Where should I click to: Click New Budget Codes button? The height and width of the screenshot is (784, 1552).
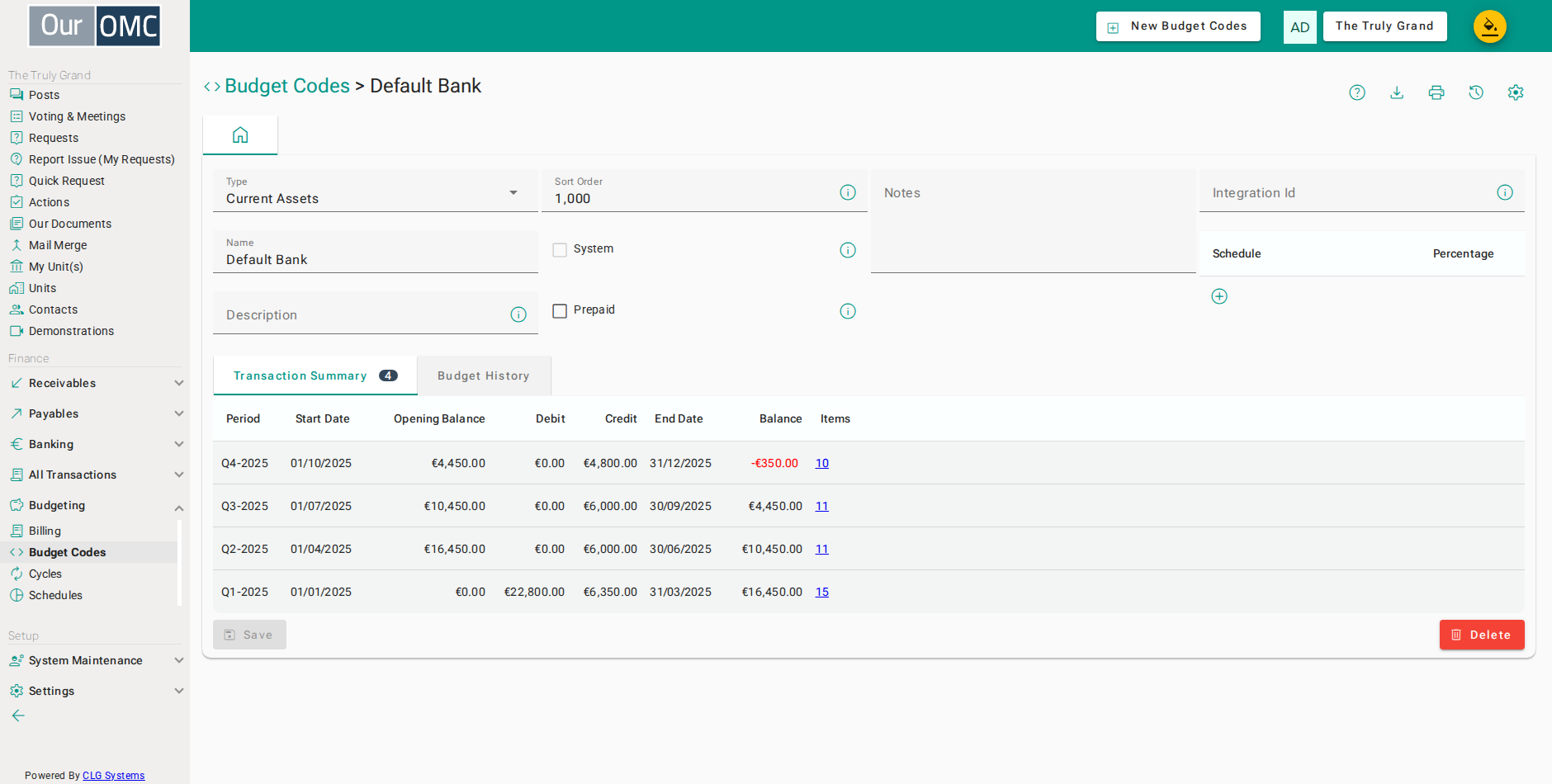point(1178,26)
